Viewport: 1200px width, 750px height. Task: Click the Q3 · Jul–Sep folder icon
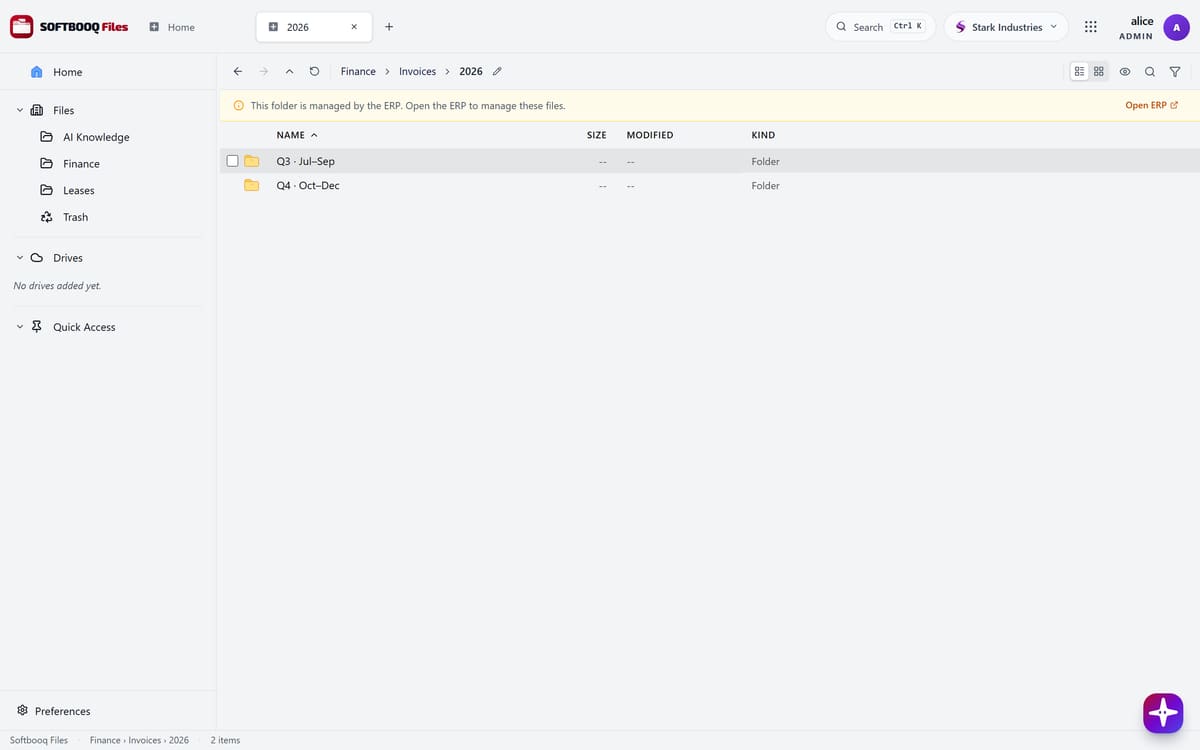click(x=252, y=161)
